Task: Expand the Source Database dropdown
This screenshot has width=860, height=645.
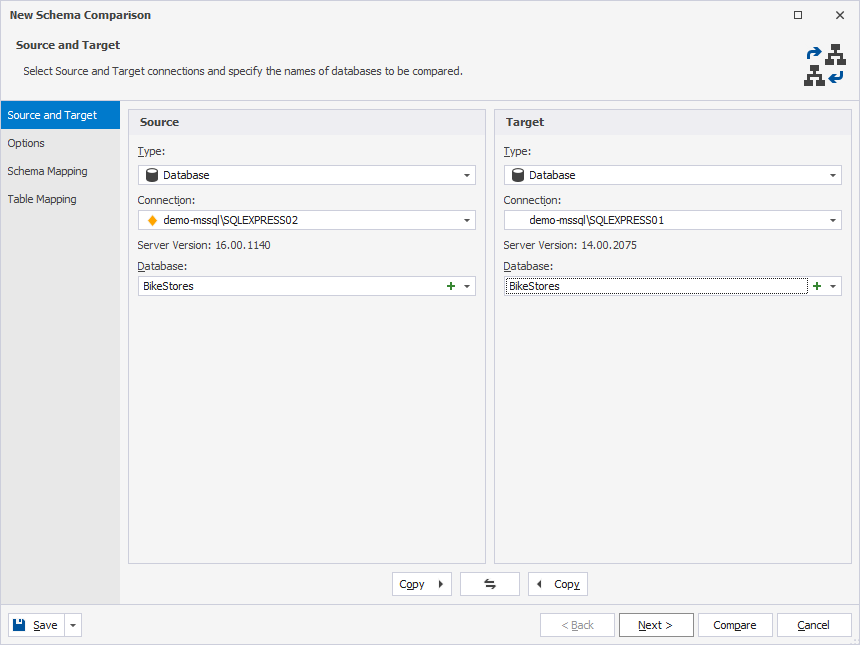Action: pos(467,286)
